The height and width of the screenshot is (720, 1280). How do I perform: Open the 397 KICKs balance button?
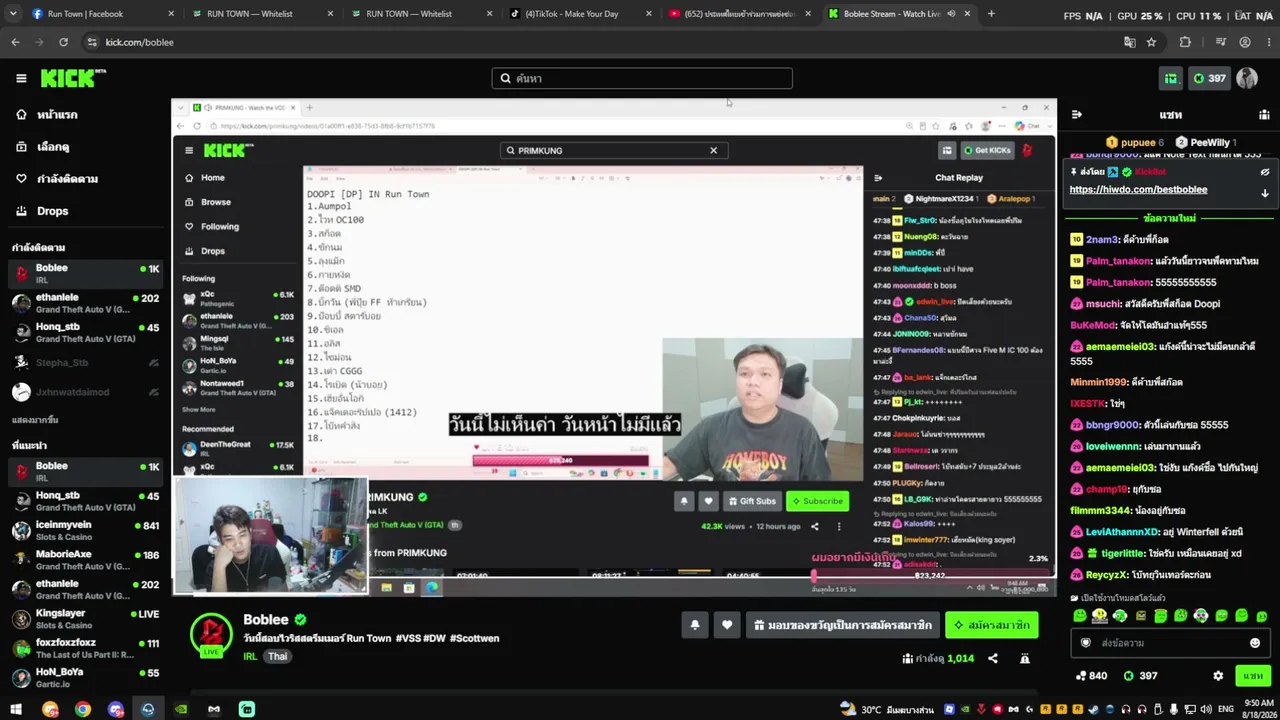1209,78
